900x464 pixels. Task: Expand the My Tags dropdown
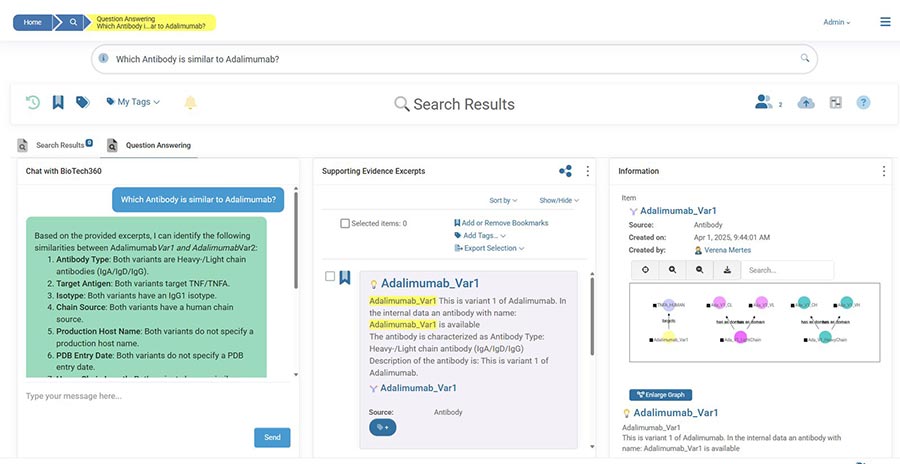[x=133, y=102]
